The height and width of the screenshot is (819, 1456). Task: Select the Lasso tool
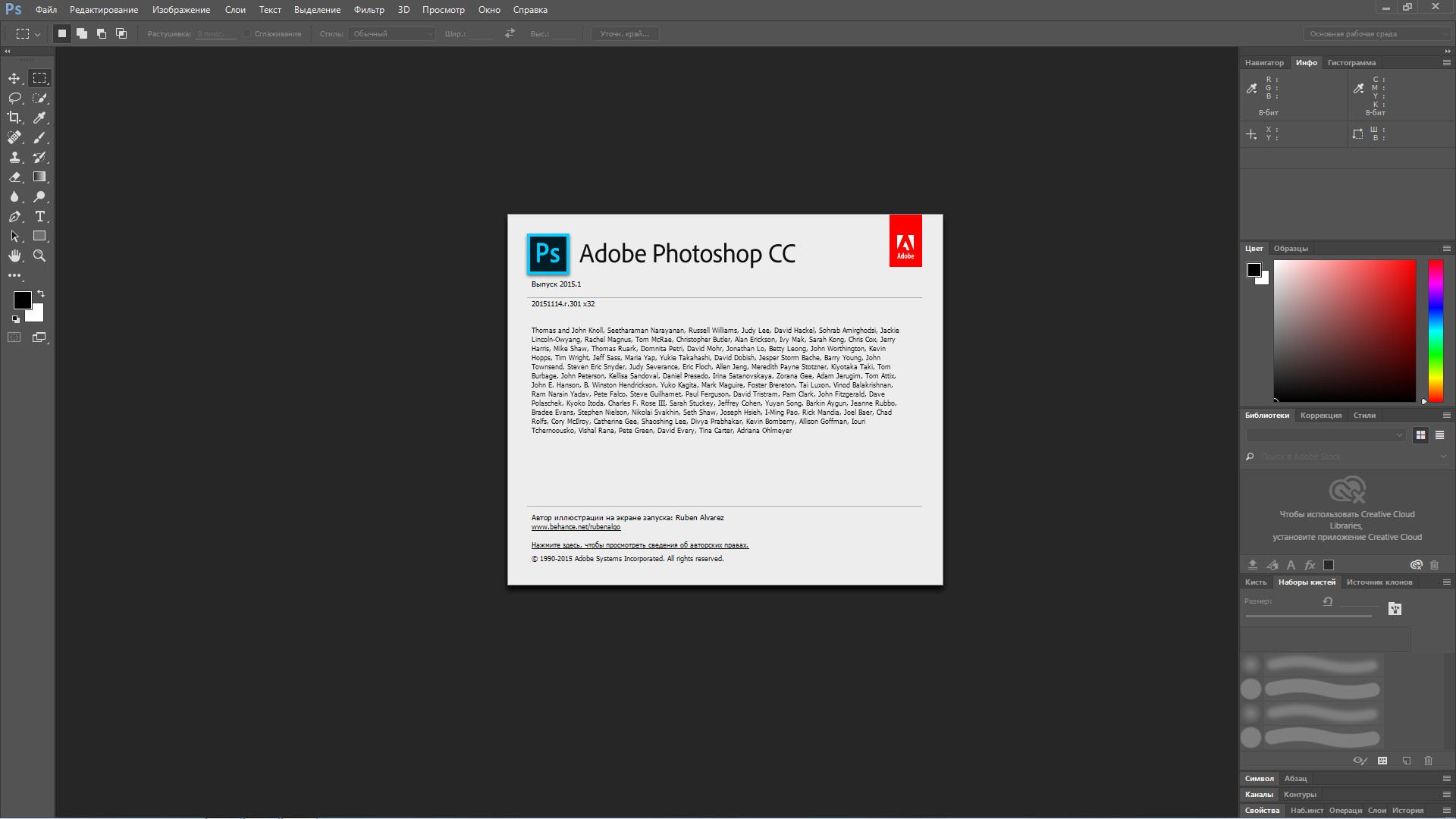[14, 98]
